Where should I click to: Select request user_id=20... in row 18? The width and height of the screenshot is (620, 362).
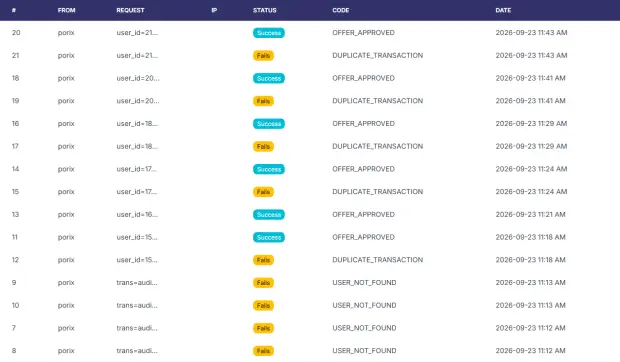click(138, 78)
